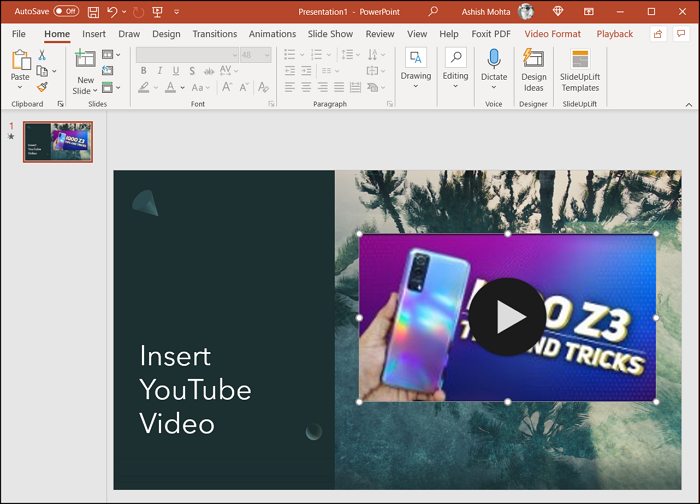Click the Dictate microphone icon

tap(494, 59)
